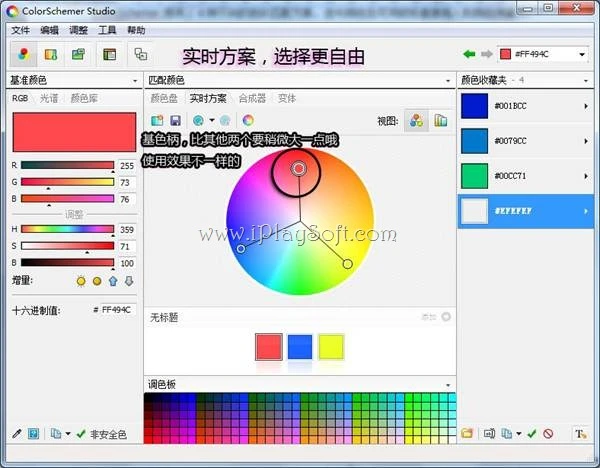
Task: Go back with the green arrow
Action: click(469, 54)
